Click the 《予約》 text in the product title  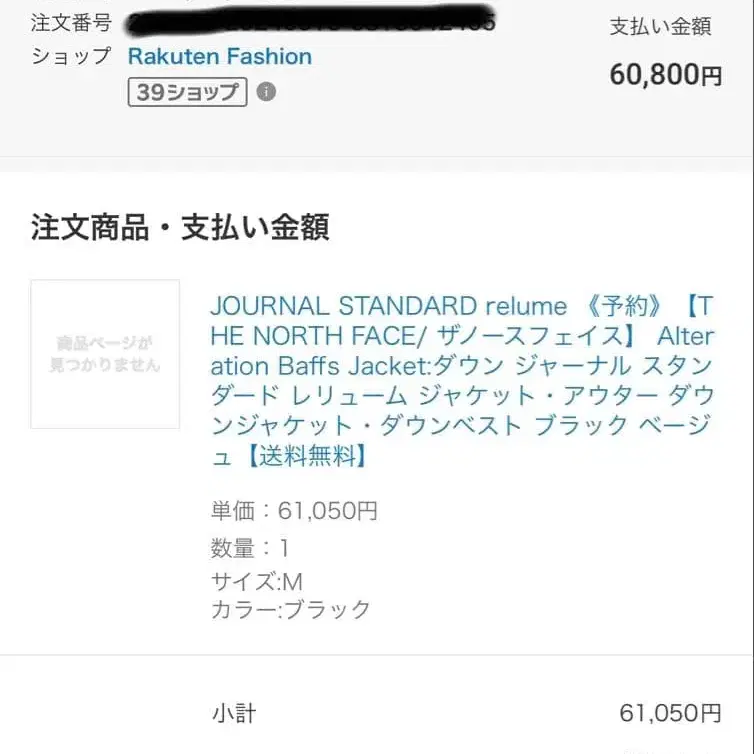tap(624, 306)
